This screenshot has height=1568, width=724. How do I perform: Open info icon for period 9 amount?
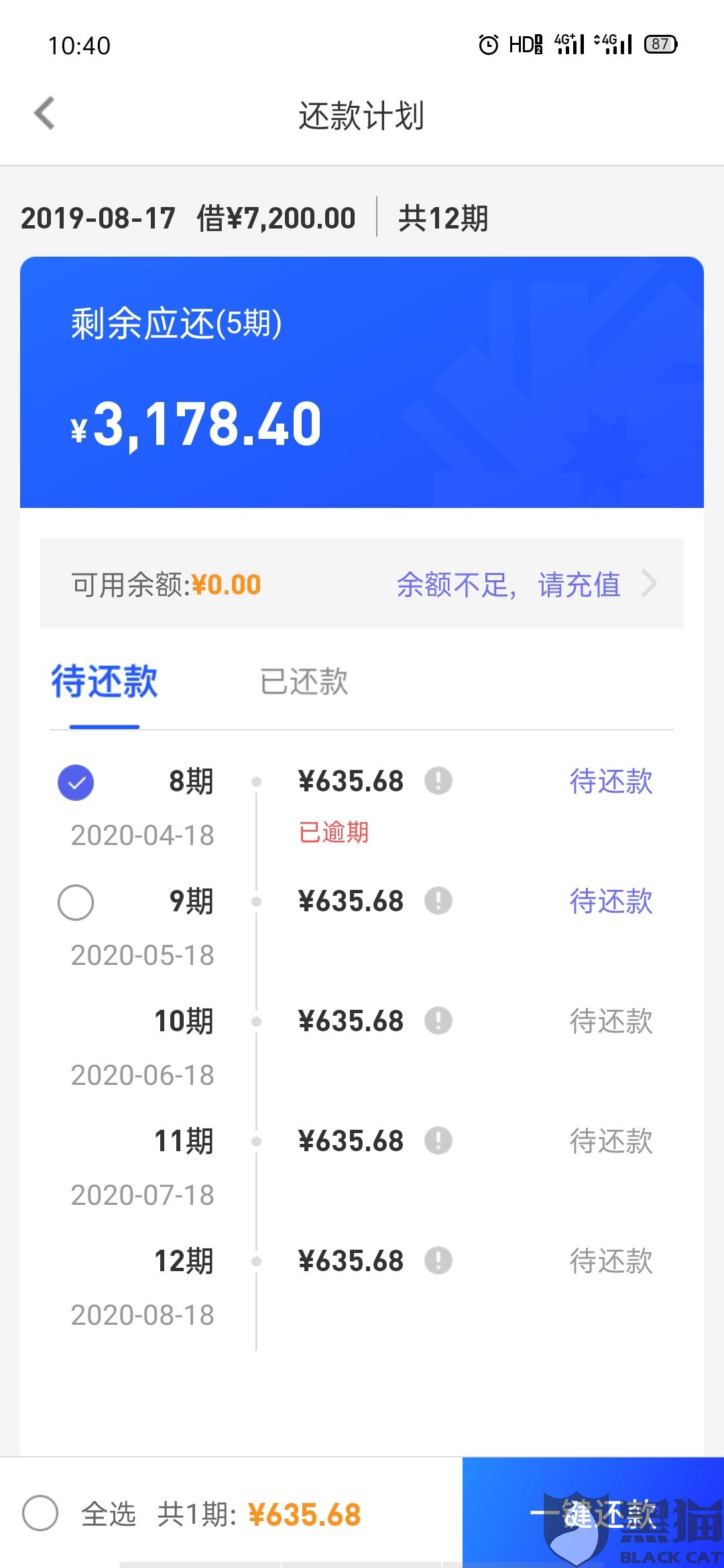(x=438, y=901)
